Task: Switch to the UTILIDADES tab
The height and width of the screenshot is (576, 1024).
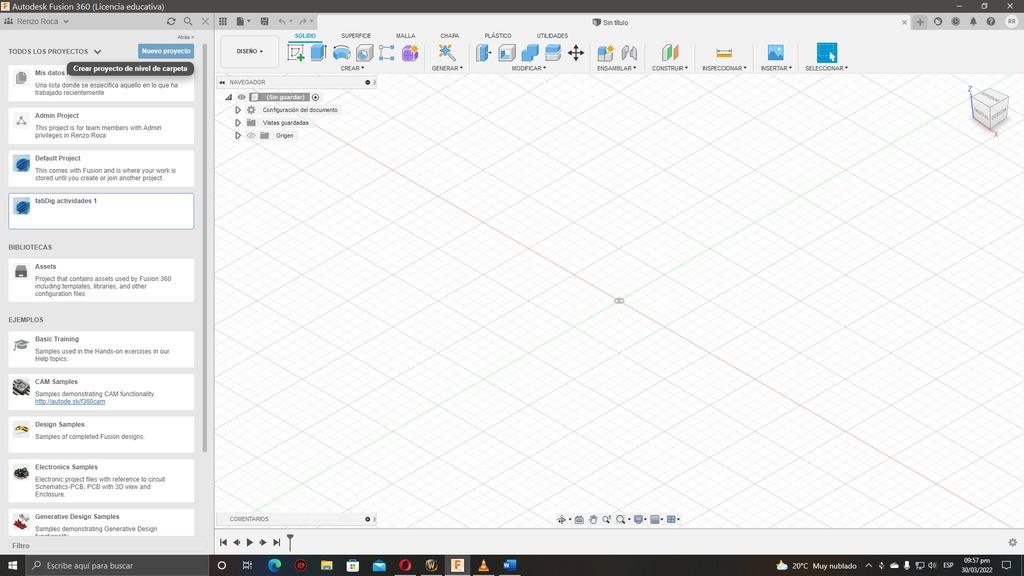Action: (552, 36)
